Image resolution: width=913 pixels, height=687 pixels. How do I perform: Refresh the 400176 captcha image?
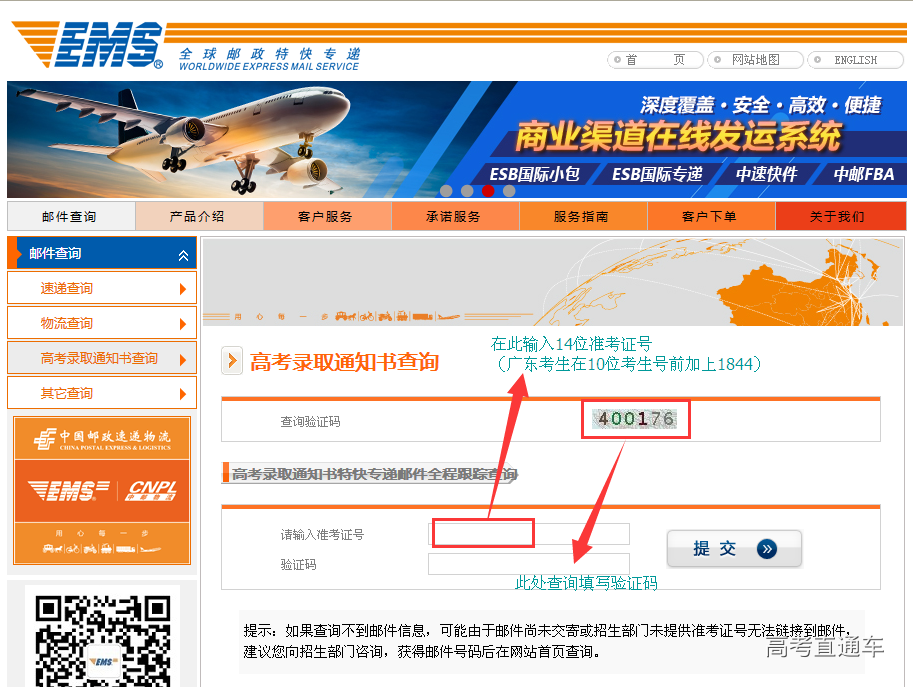click(x=634, y=420)
